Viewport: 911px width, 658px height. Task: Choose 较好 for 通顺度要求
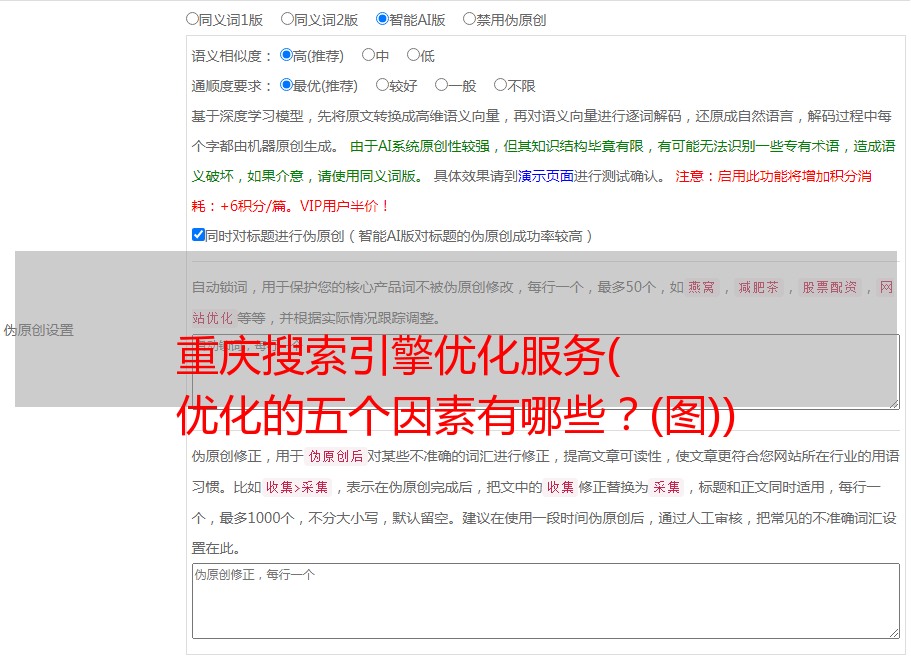coord(382,85)
